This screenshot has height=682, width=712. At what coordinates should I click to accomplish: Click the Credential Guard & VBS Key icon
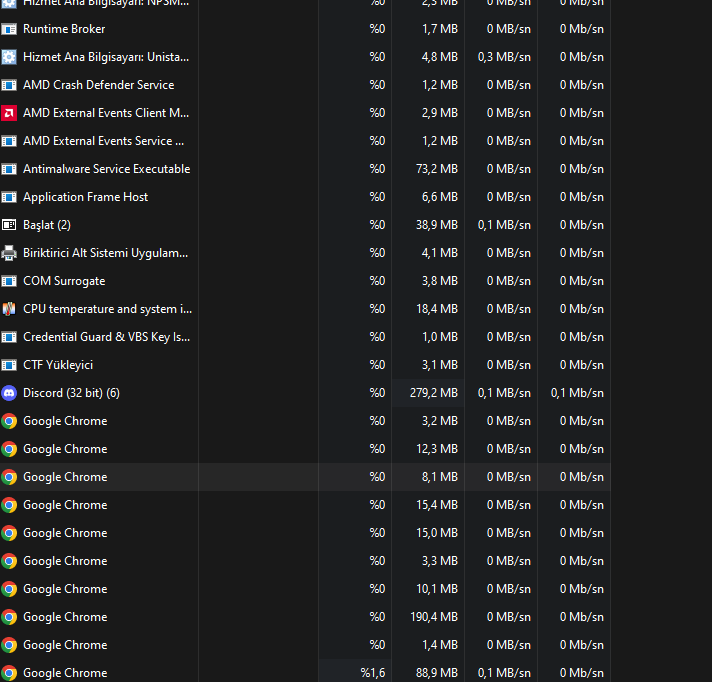[9, 337]
